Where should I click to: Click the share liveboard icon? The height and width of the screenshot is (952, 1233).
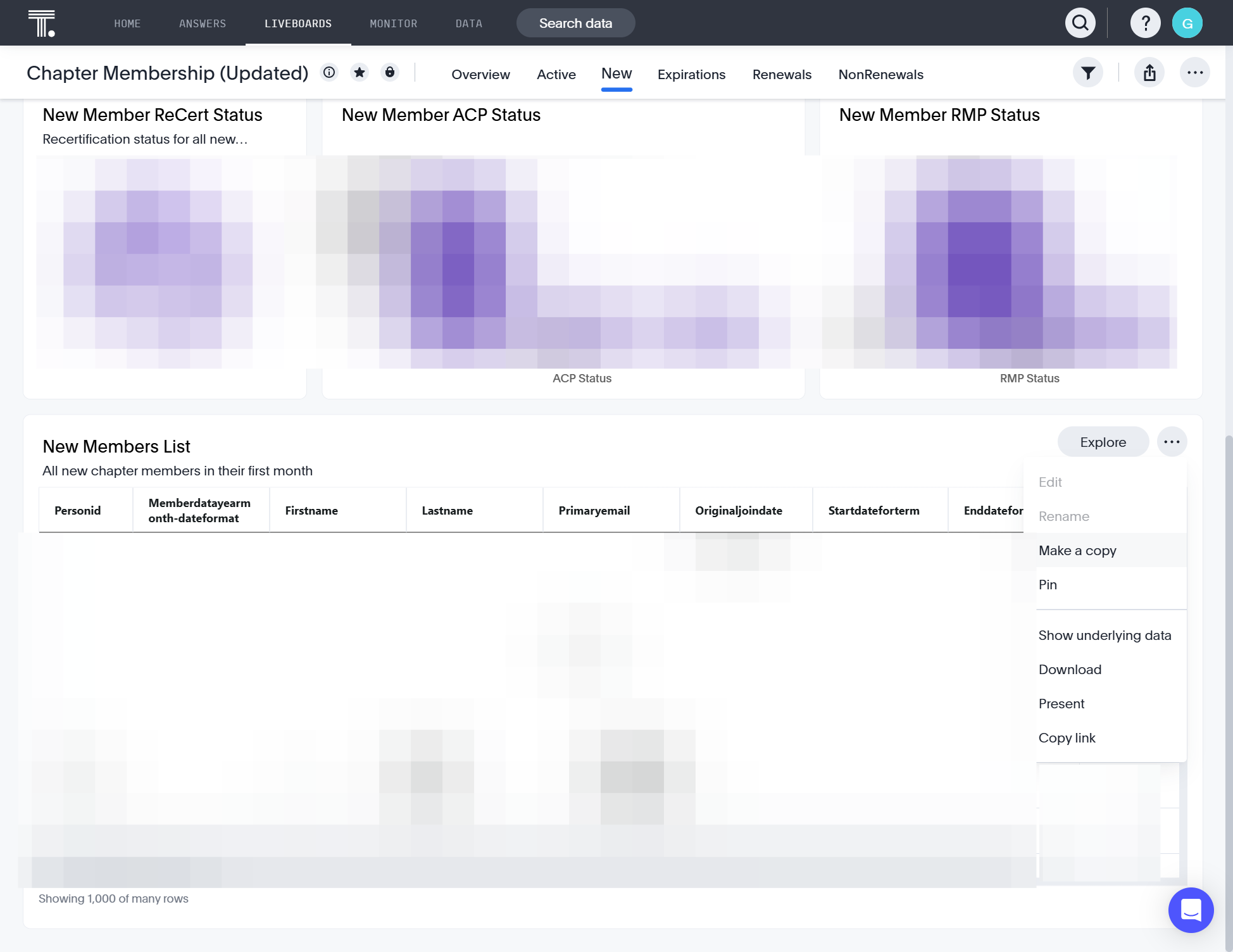(1149, 73)
